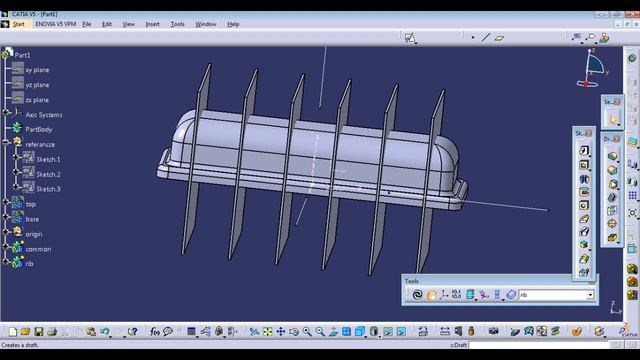Expand the base body tree node

(x=5, y=217)
